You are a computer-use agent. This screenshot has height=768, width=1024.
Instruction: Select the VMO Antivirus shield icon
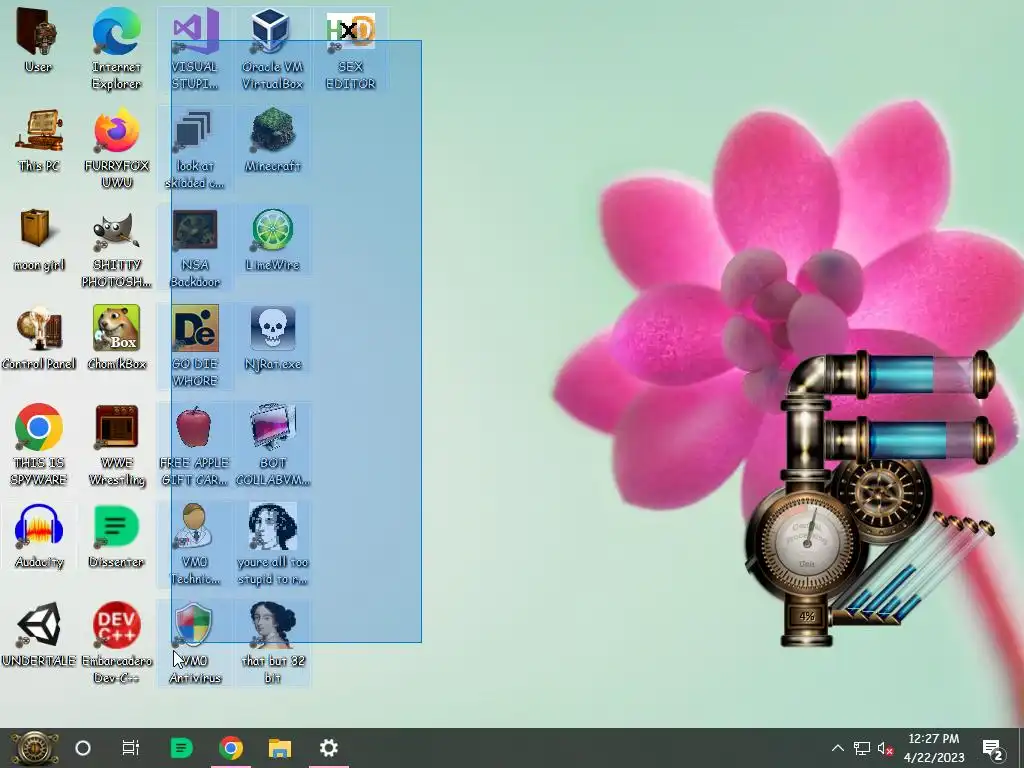(x=195, y=643)
